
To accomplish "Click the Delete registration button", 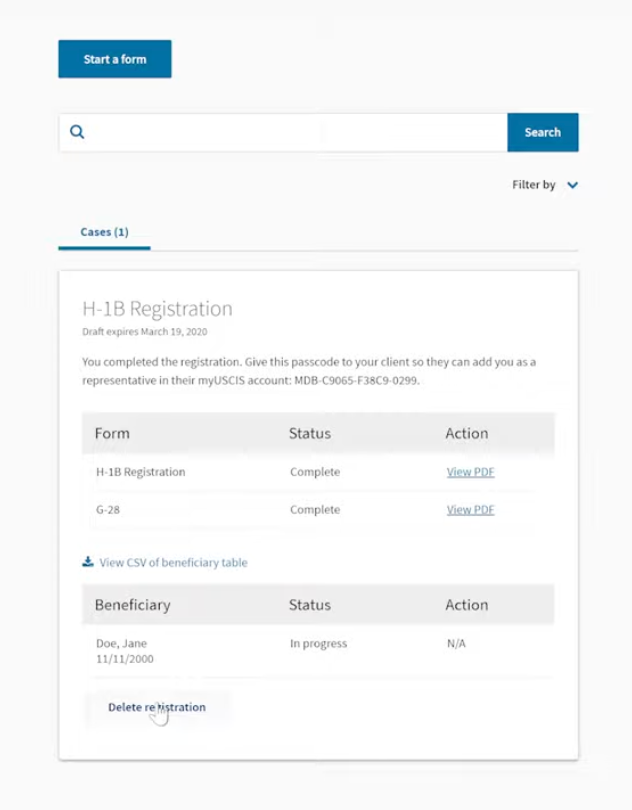I will pyautogui.click(x=157, y=707).
